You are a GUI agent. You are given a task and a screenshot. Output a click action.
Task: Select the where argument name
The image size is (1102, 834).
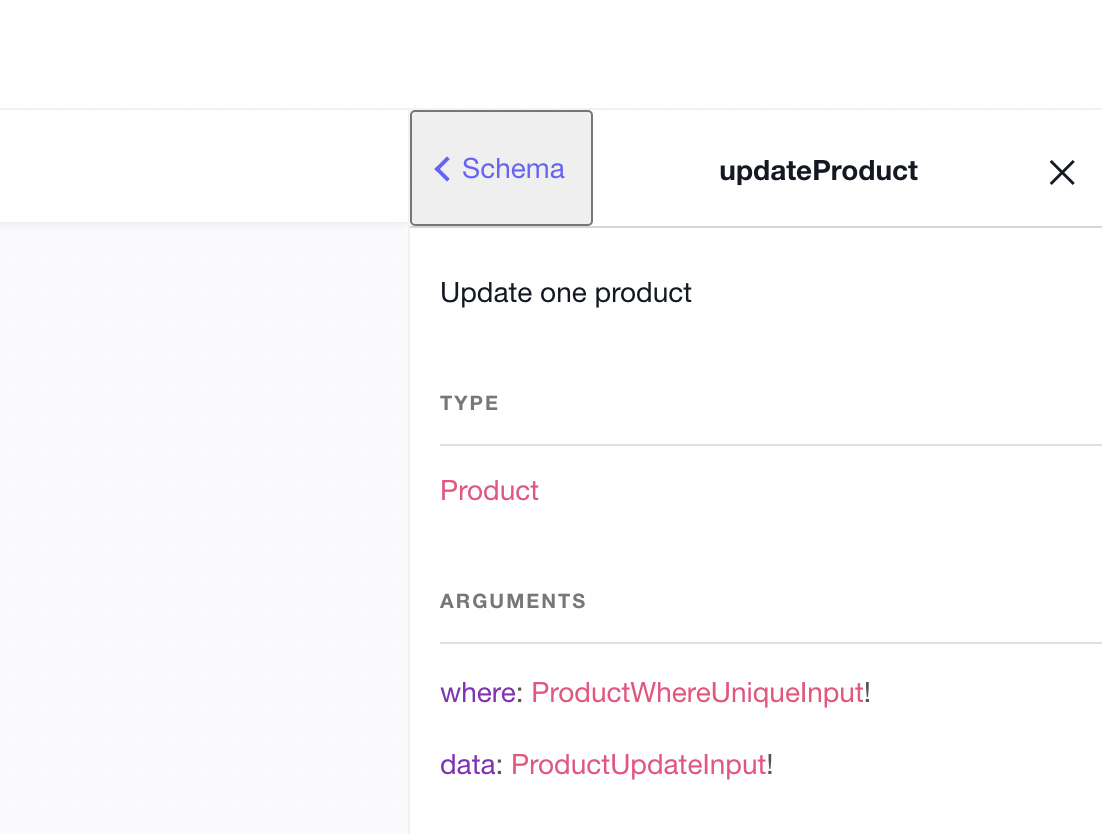pos(478,692)
